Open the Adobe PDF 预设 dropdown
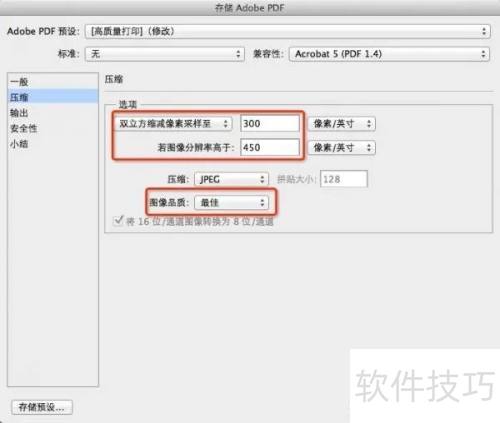500x423 pixels. (x=288, y=32)
